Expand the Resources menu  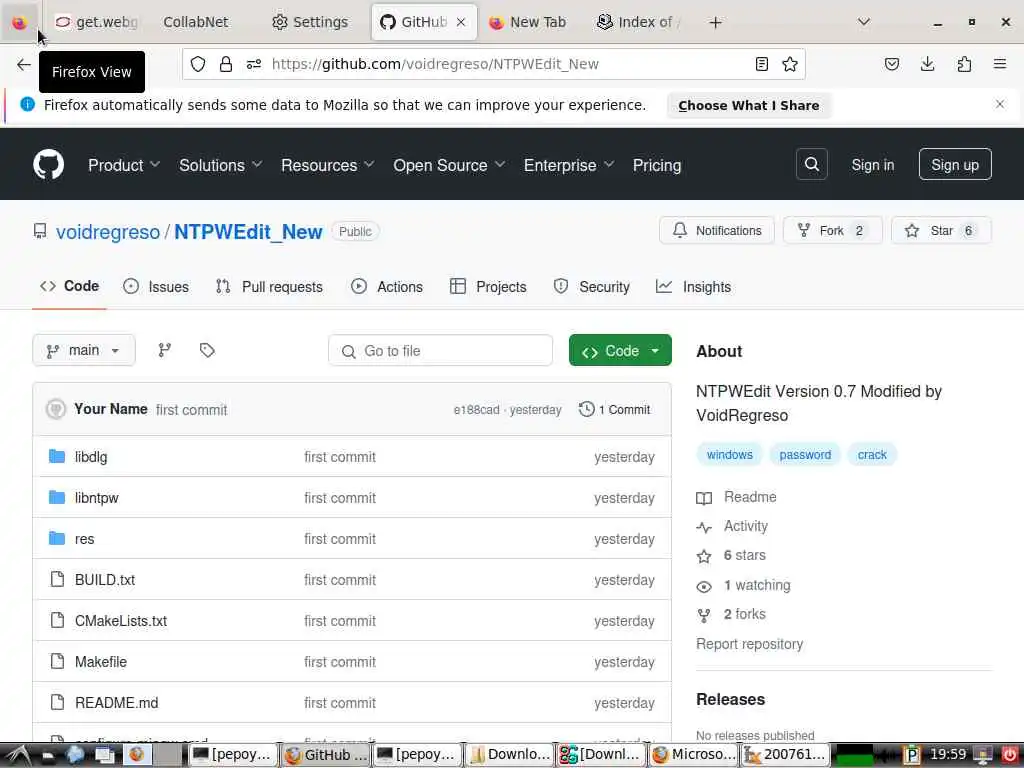[x=327, y=165]
